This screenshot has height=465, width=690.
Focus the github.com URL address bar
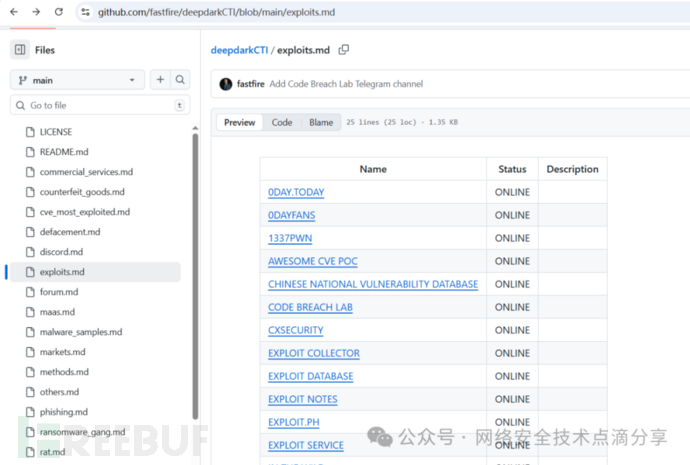(x=216, y=12)
